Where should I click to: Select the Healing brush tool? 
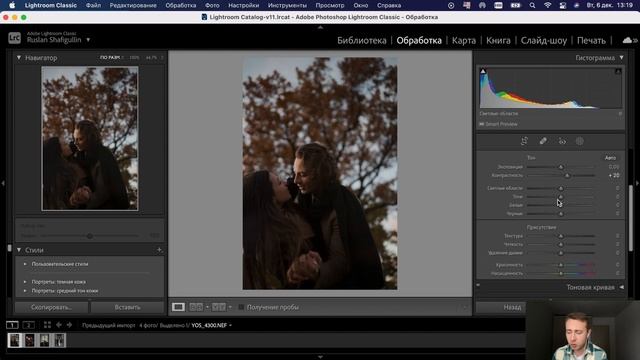pos(543,141)
